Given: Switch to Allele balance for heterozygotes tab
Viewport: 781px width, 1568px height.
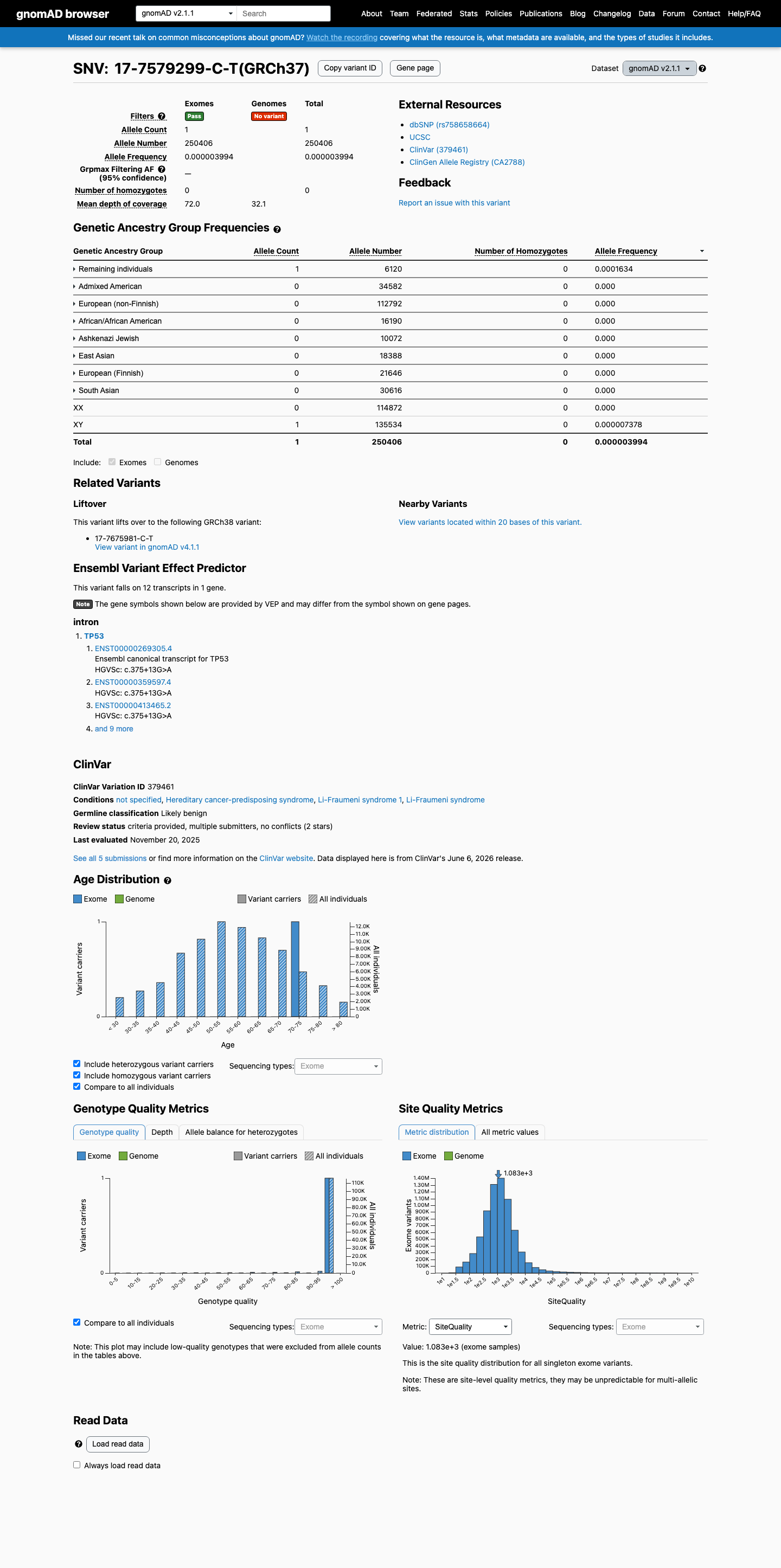Looking at the screenshot, I should coord(241,1132).
